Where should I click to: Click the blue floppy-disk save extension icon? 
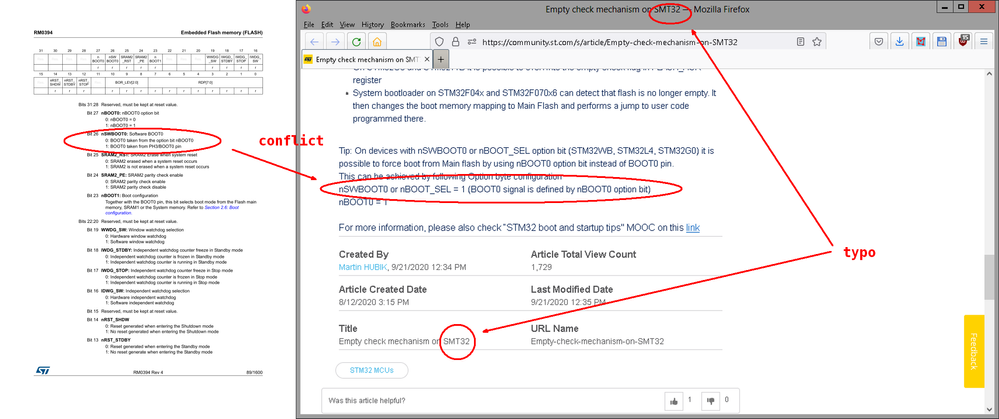tap(942, 42)
